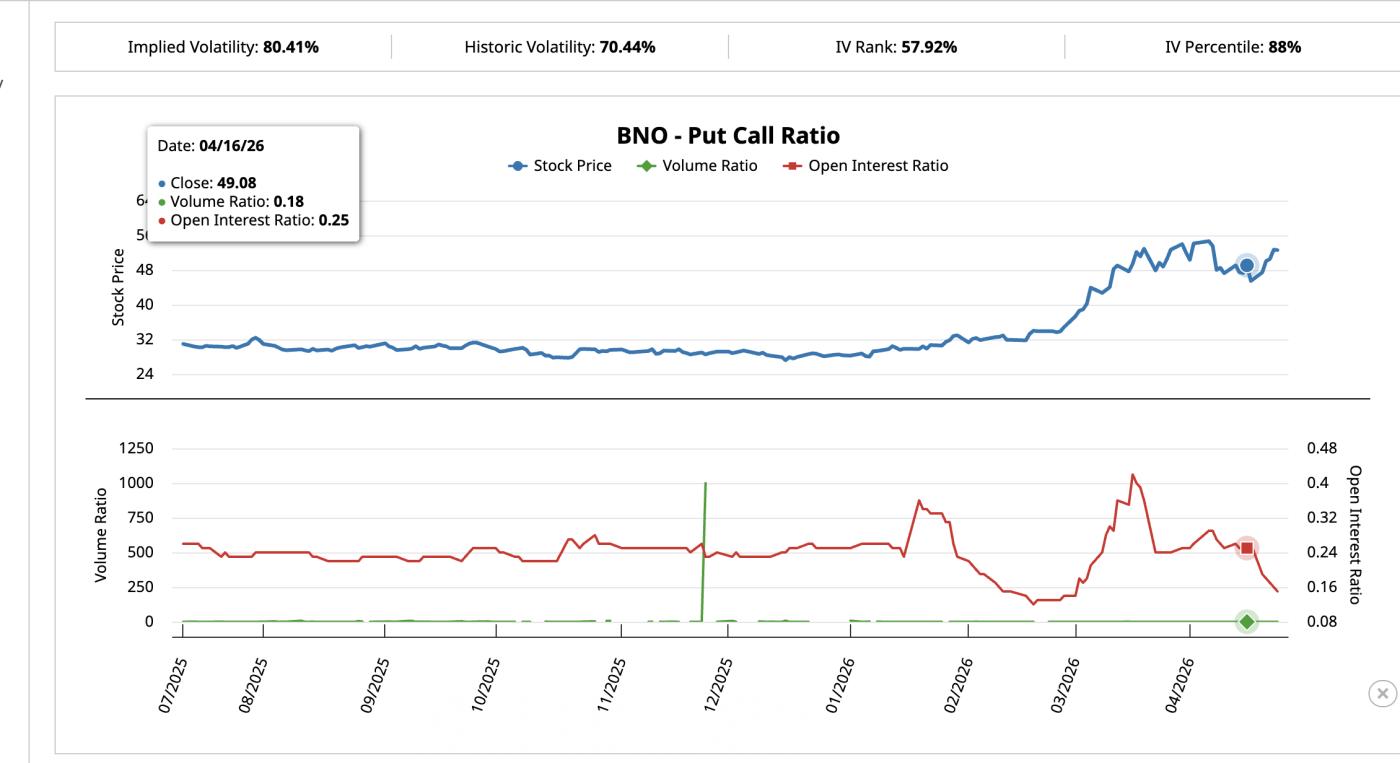This screenshot has height=763, width=1400.
Task: Select the IV Rank 57.92% stat
Action: pyautogui.click(x=896, y=47)
